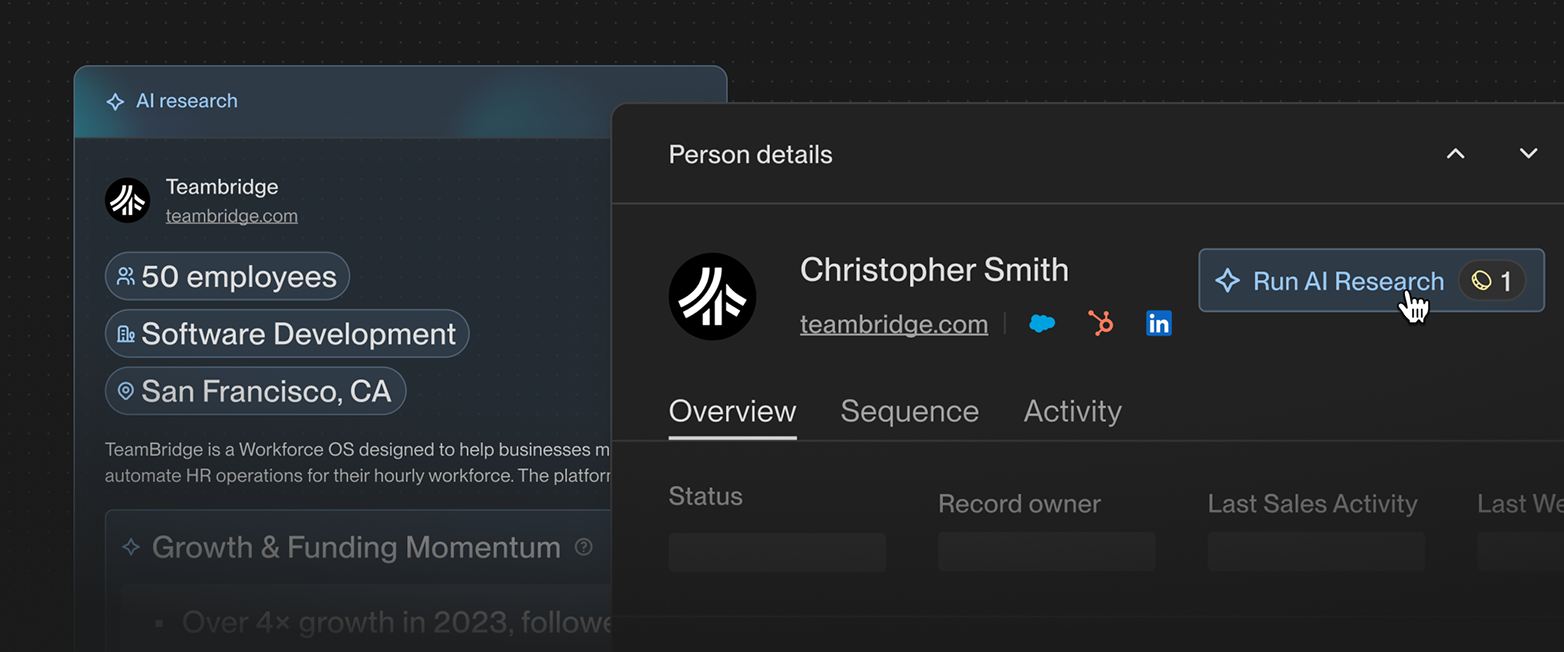
Task: Switch to the Sequence tab
Action: [x=909, y=412]
